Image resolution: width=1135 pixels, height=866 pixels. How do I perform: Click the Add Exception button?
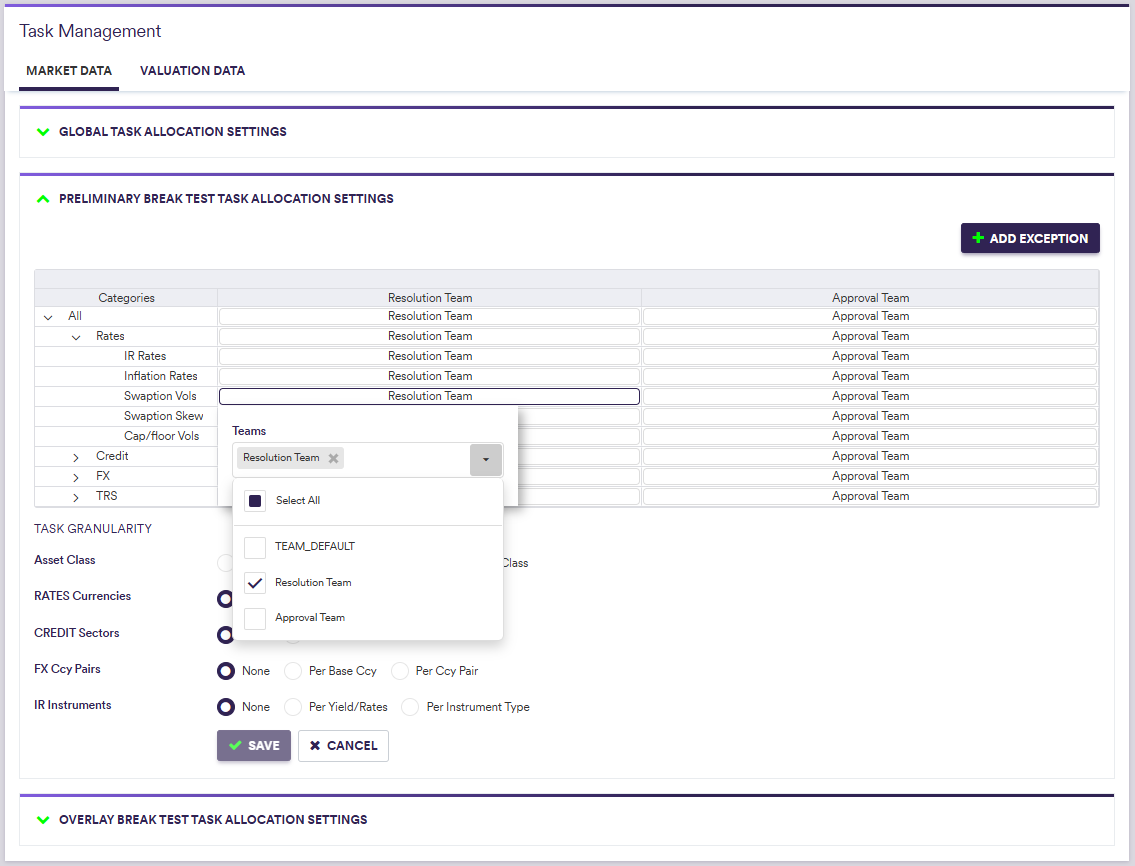pos(1030,239)
